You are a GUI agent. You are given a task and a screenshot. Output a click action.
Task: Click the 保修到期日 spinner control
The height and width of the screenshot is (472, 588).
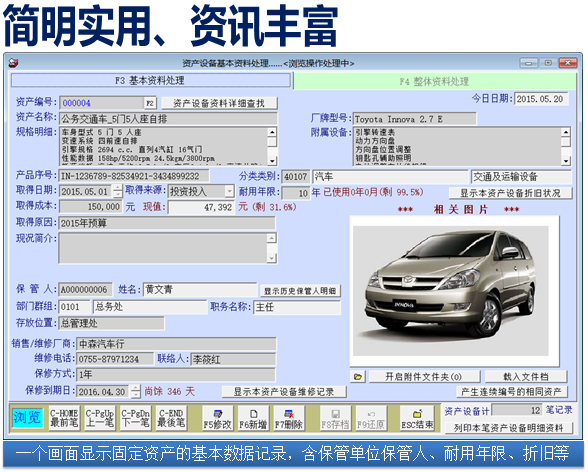(x=136, y=392)
